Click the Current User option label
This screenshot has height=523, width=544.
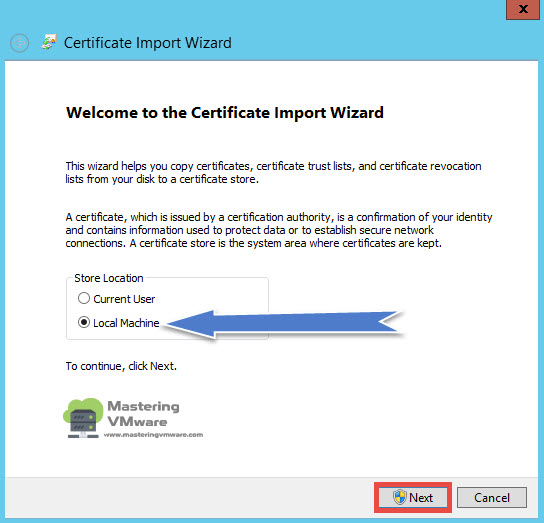tap(124, 299)
